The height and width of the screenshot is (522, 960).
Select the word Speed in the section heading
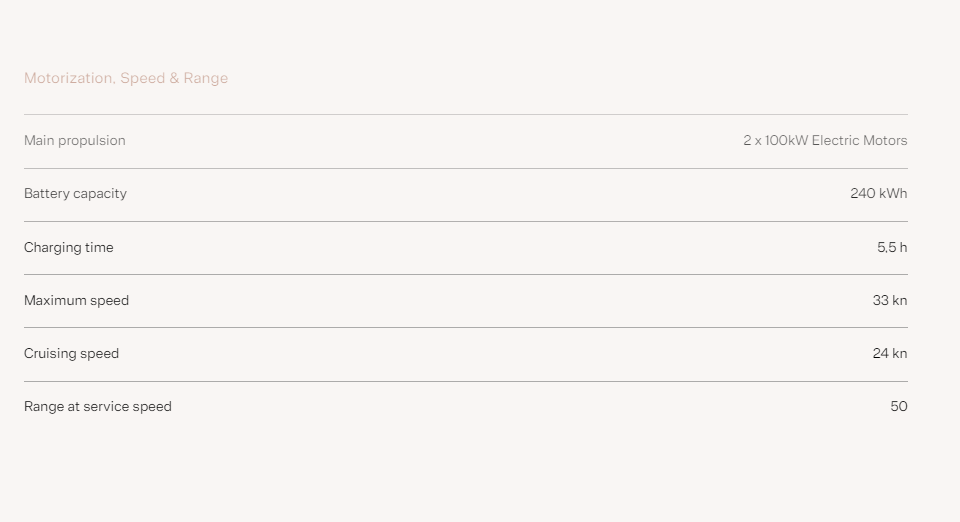(143, 79)
